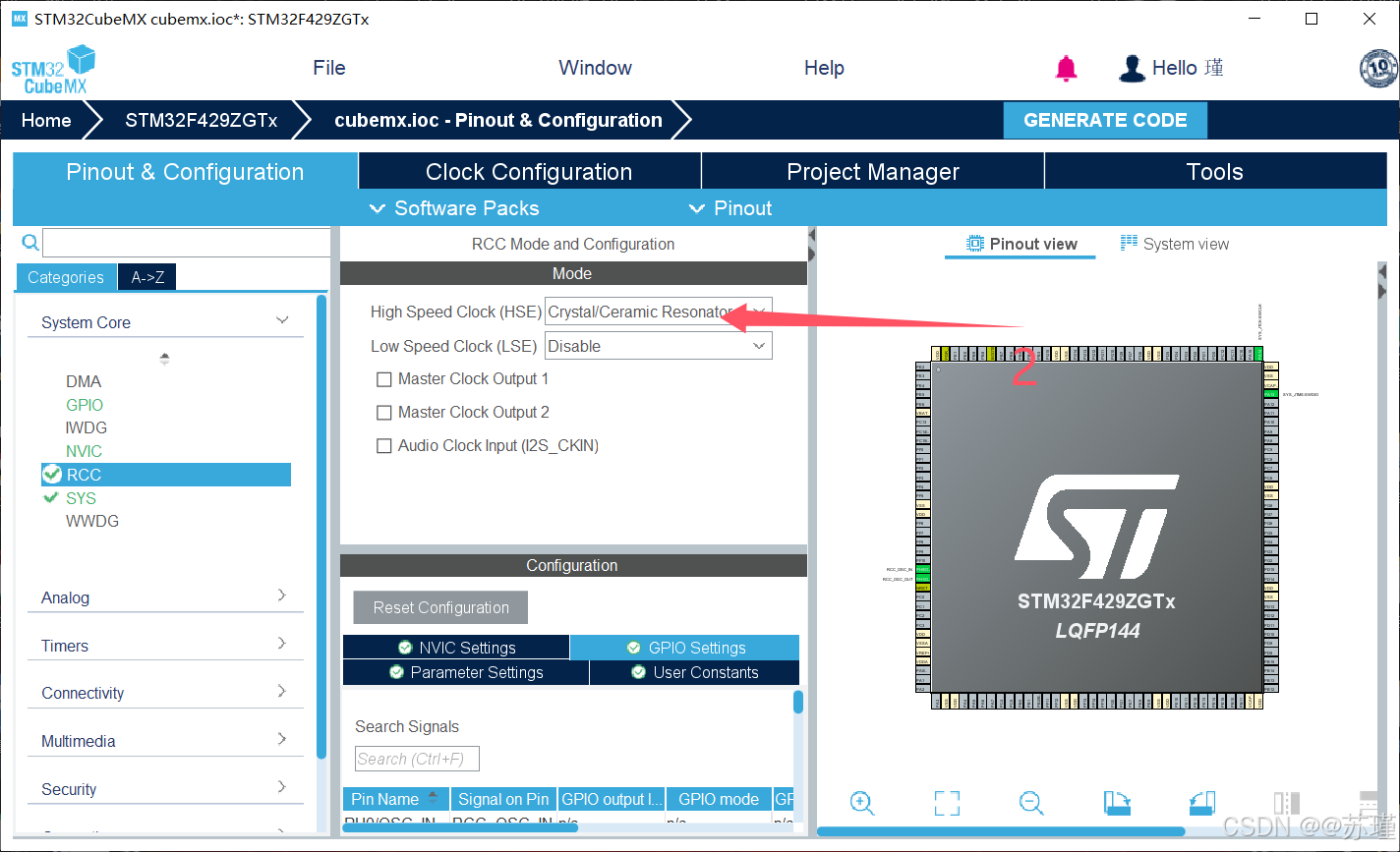This screenshot has height=852, width=1400.
Task: Fit the chip to the pinout window
Action: pyautogui.click(x=947, y=803)
